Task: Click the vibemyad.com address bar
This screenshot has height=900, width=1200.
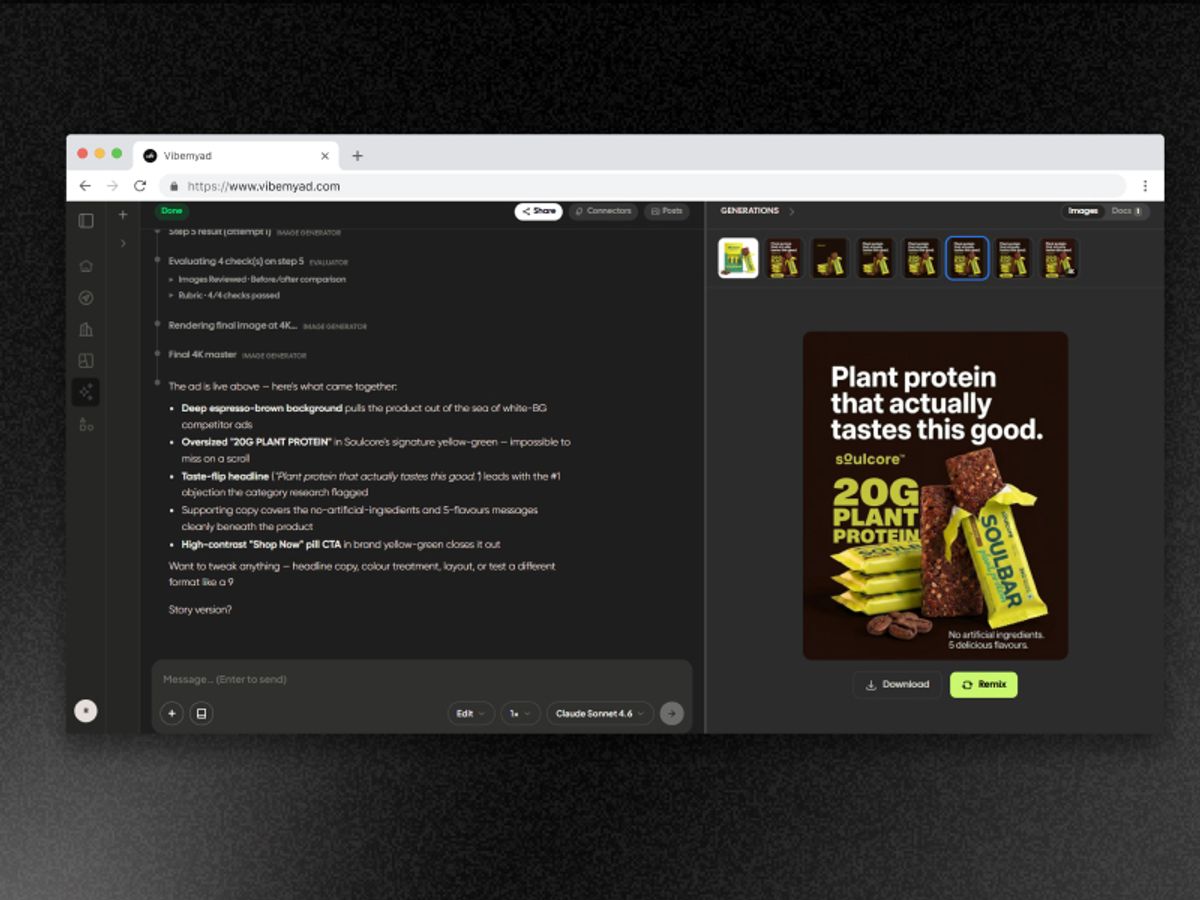Action: click(642, 186)
